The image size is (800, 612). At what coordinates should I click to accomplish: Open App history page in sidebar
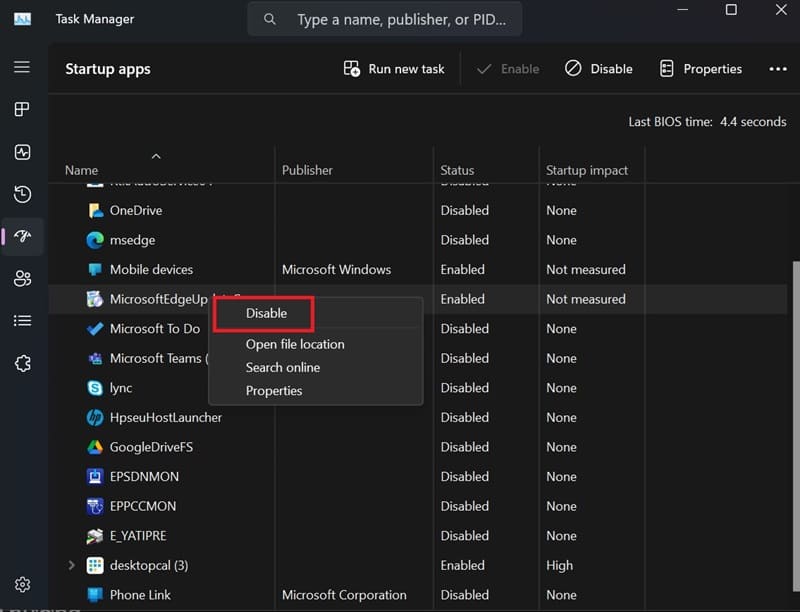[x=22, y=194]
